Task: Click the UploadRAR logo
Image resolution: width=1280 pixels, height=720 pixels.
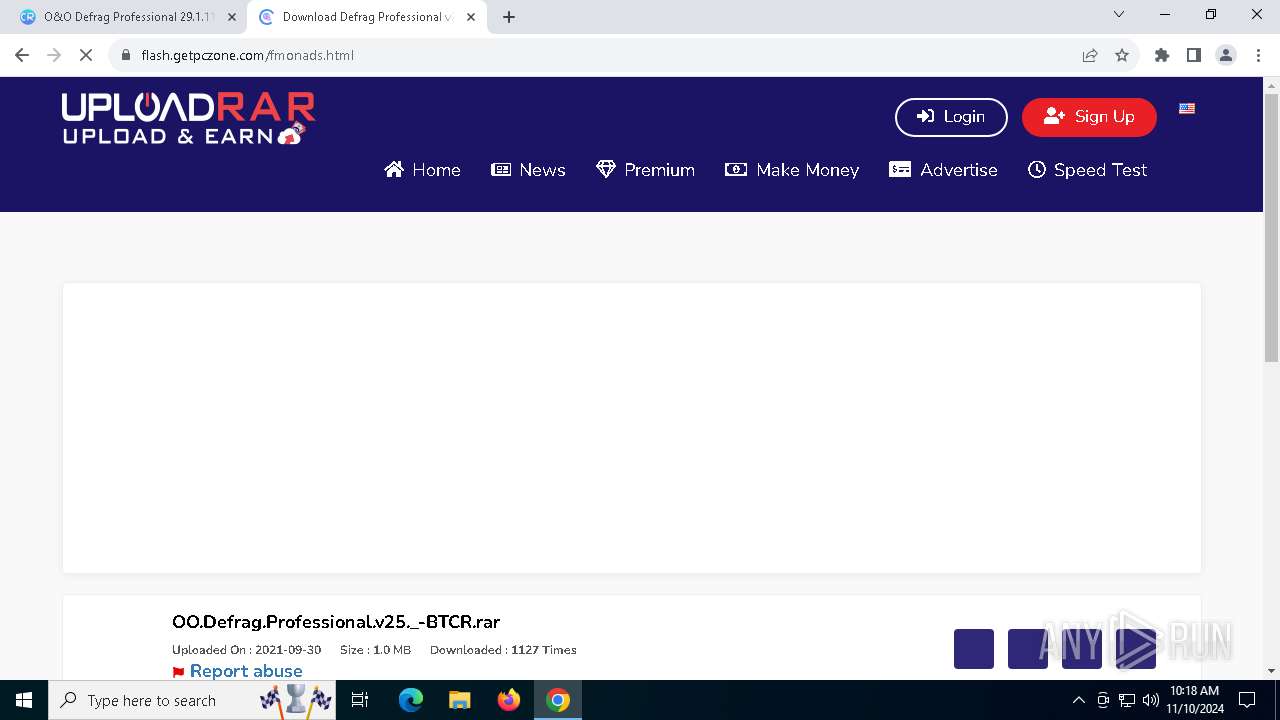Action: click(188, 119)
